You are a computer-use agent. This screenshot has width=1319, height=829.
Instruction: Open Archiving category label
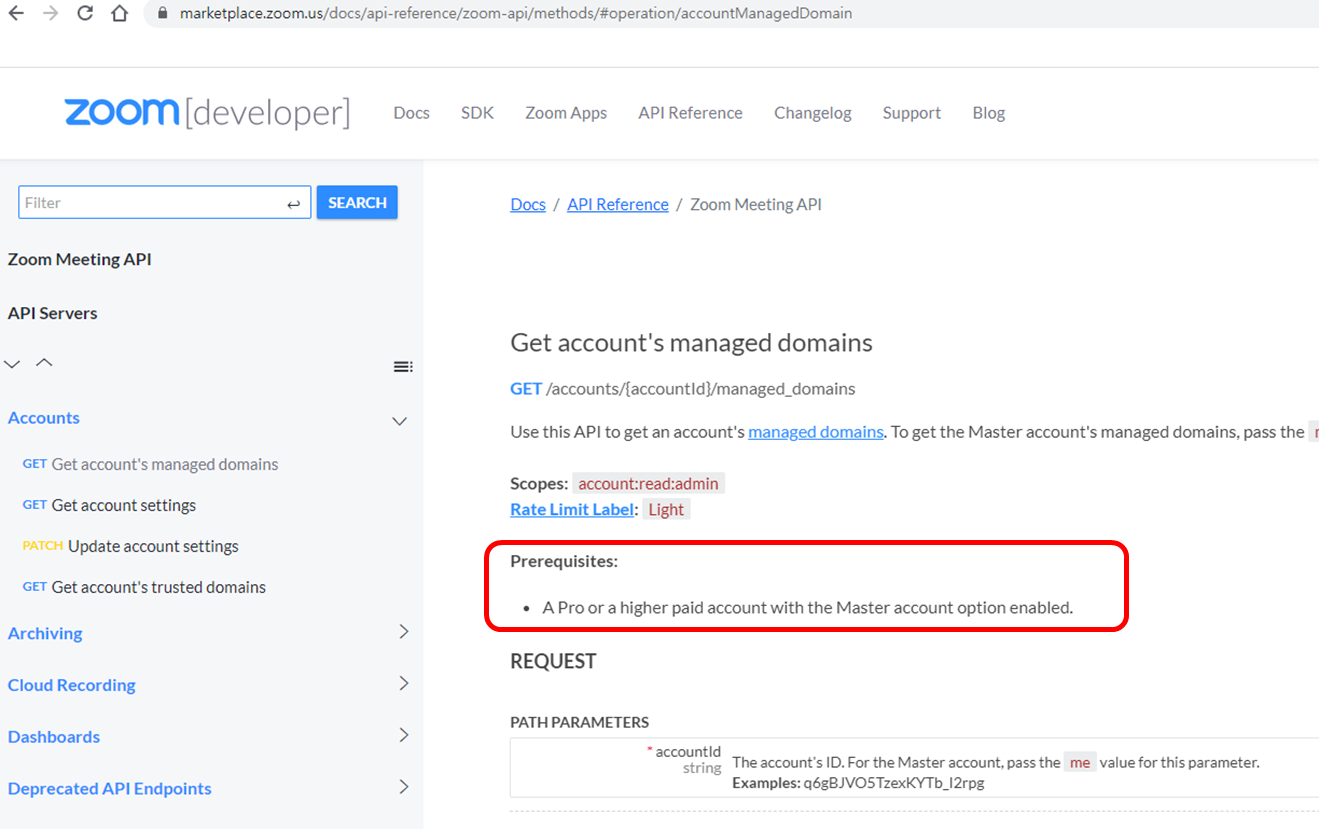tap(45, 633)
